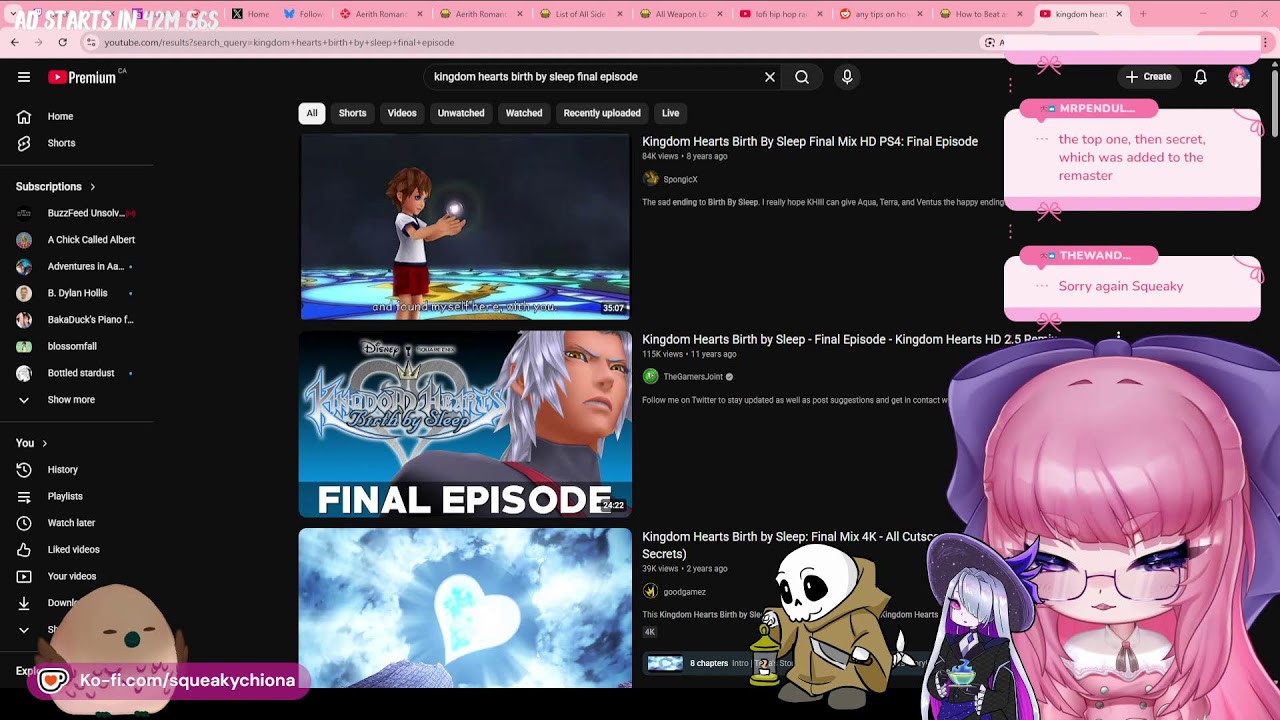The image size is (1280, 720).
Task: Expand the You section
Action: pos(32,443)
